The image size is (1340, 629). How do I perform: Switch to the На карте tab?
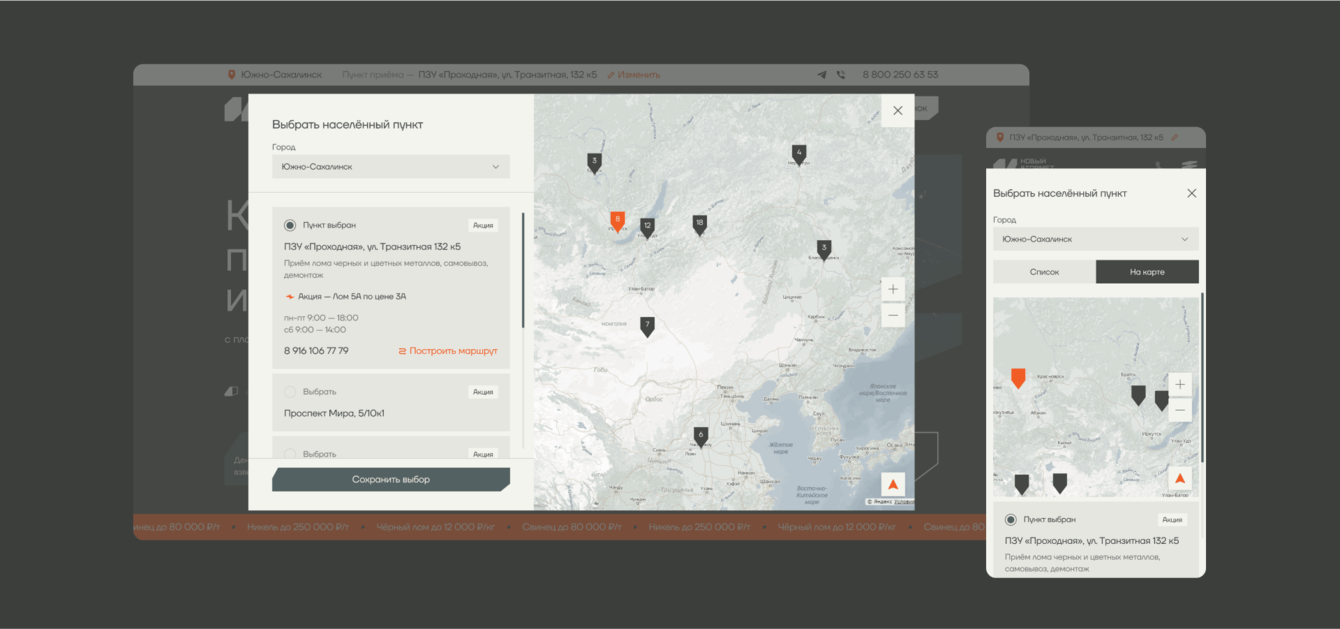click(1147, 272)
